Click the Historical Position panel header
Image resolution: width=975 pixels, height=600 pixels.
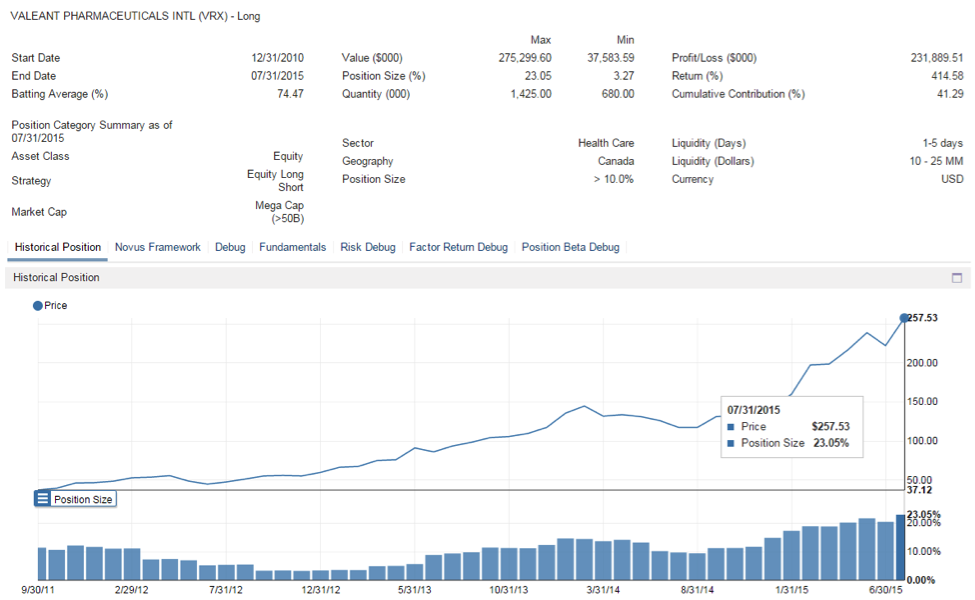(56, 277)
